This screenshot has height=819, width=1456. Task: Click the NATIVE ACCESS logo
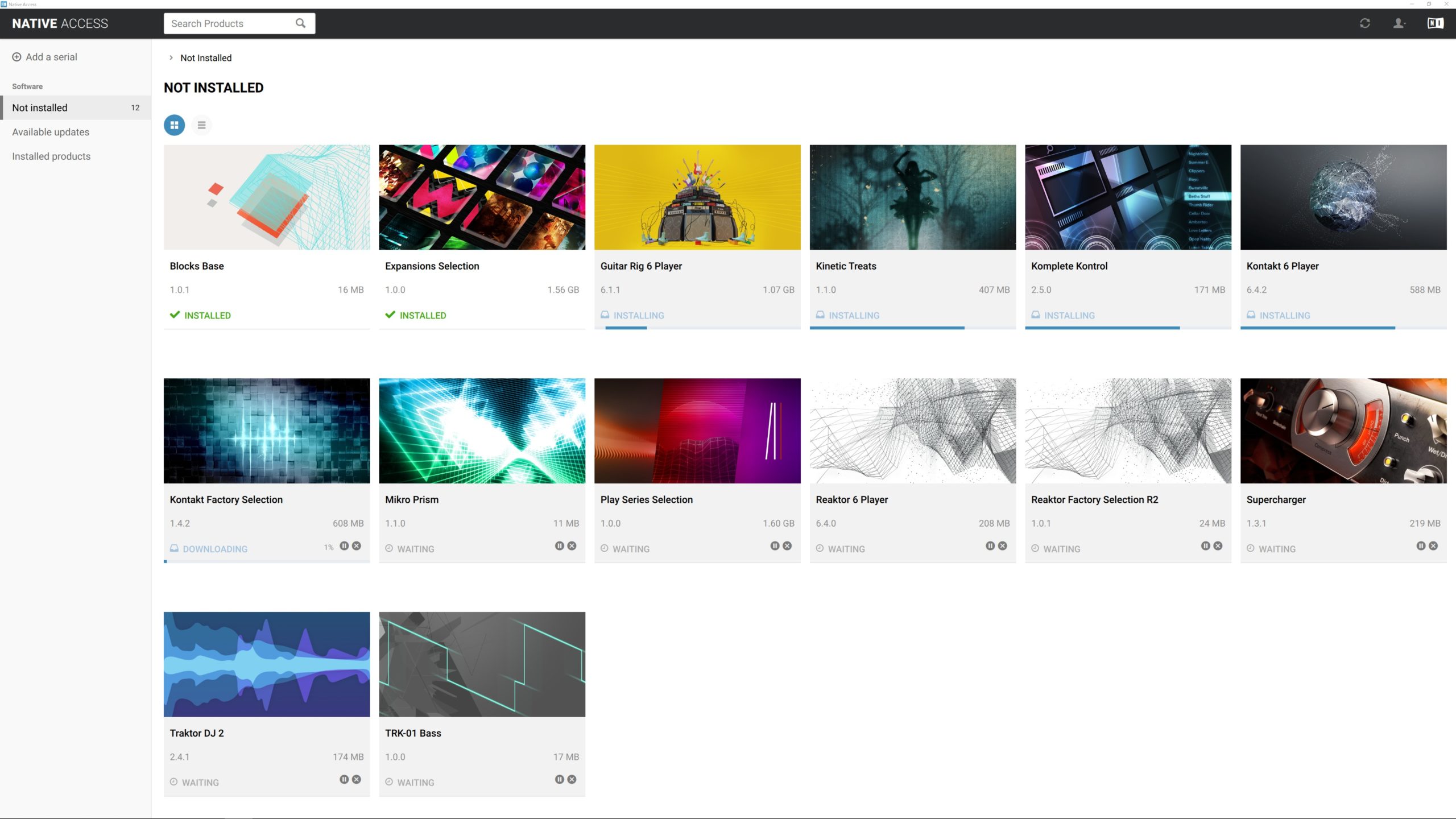(x=60, y=23)
